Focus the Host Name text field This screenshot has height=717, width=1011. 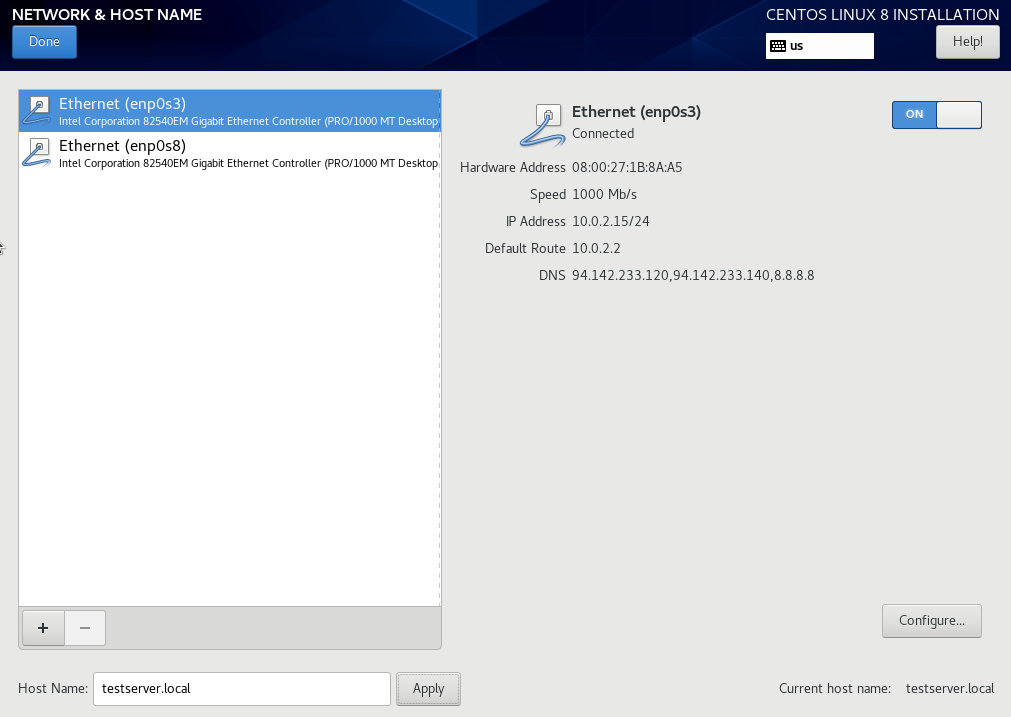point(242,689)
